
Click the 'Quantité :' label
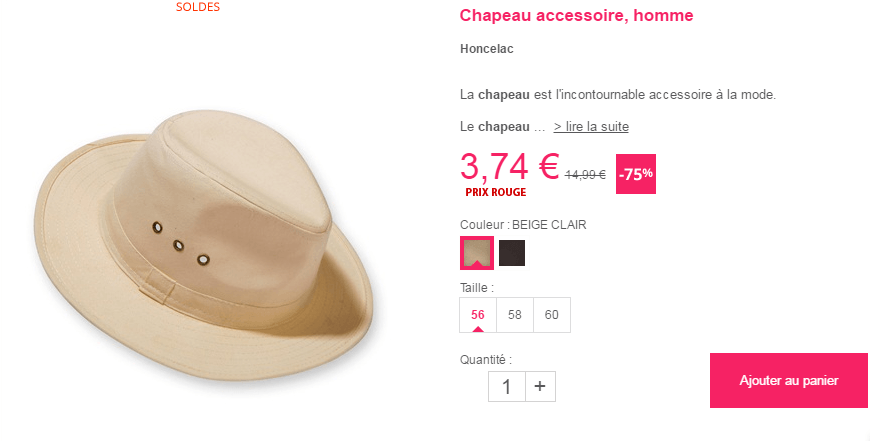(x=486, y=360)
